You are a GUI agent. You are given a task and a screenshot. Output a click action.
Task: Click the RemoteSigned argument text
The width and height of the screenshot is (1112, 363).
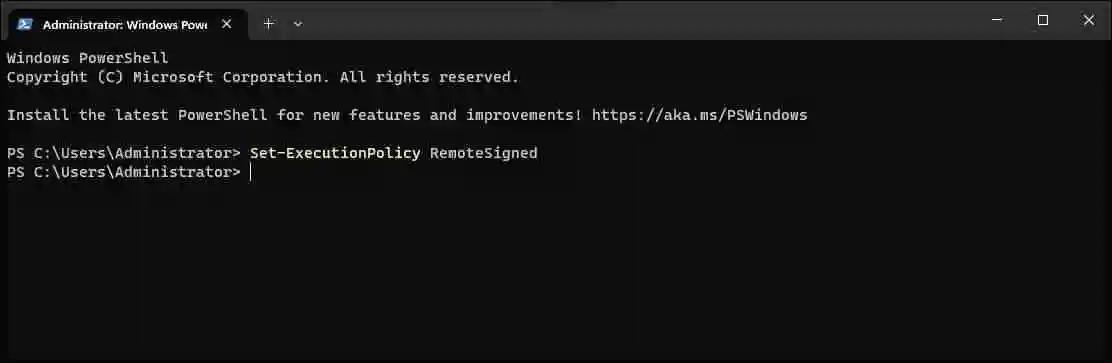[x=484, y=153]
